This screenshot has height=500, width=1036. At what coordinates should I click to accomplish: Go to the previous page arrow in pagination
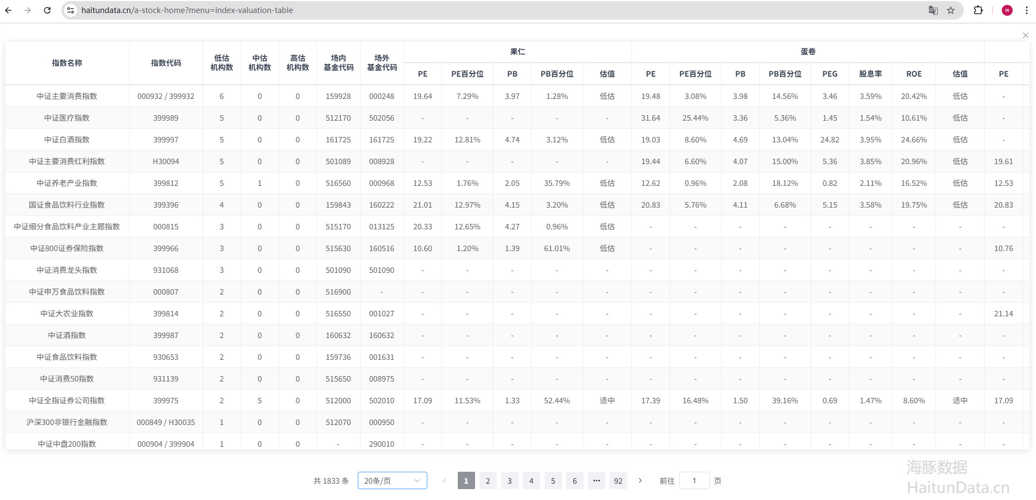click(444, 481)
